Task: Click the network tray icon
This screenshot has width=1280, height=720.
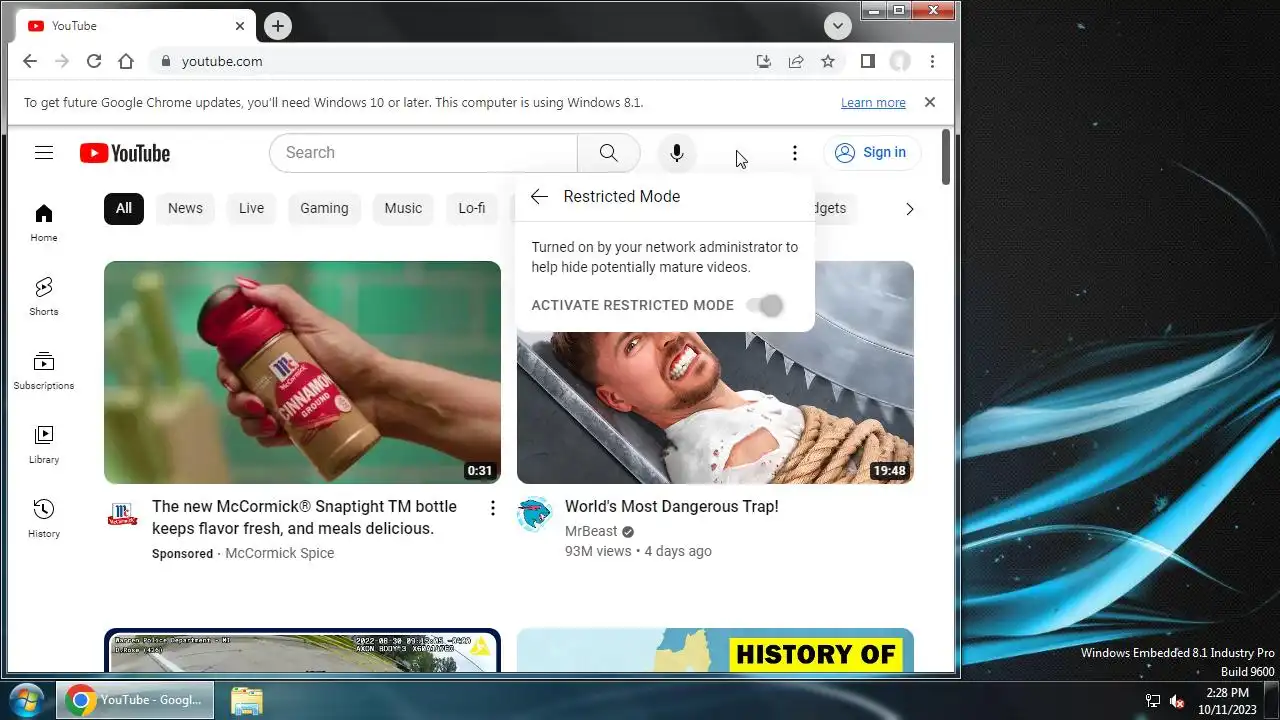Action: [1153, 701]
